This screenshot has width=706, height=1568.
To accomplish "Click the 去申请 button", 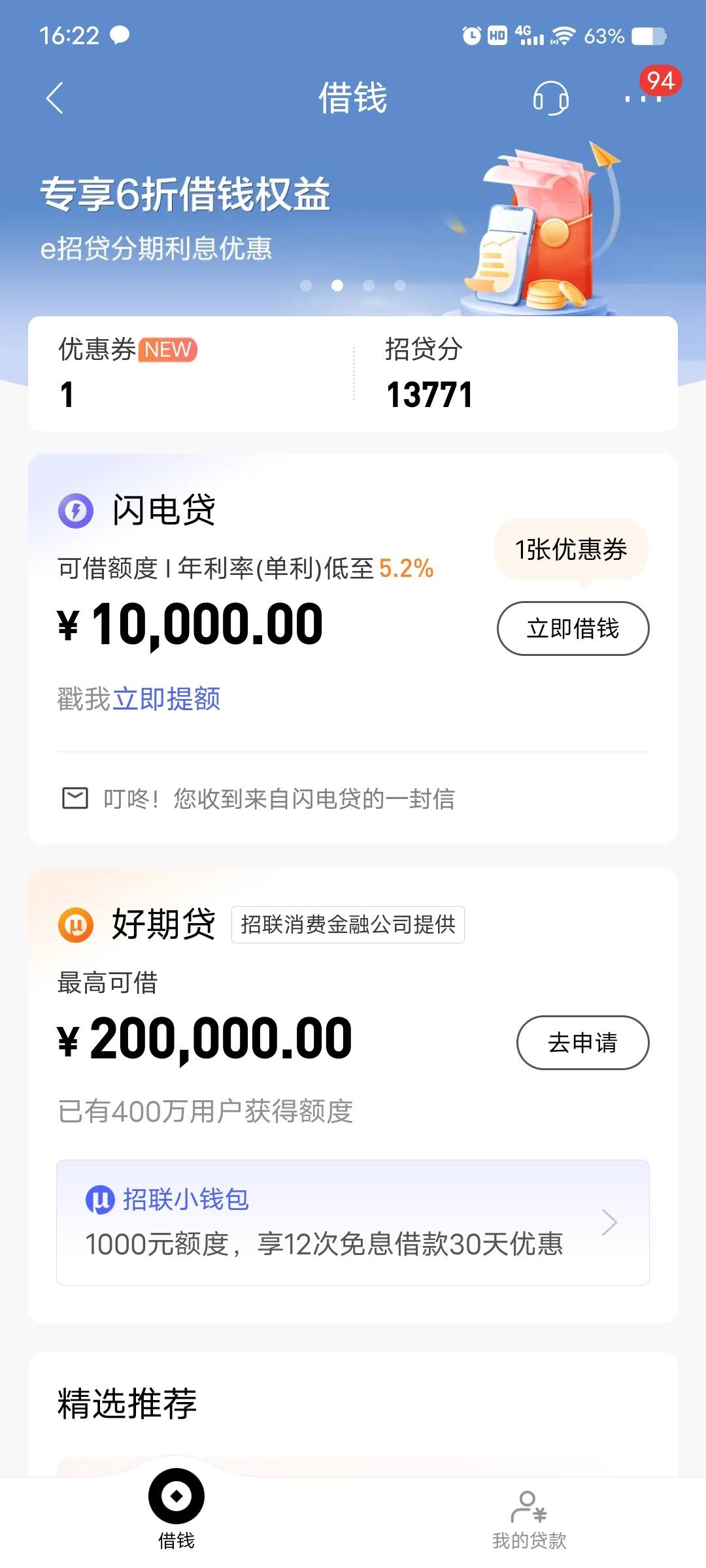I will click(x=583, y=1043).
